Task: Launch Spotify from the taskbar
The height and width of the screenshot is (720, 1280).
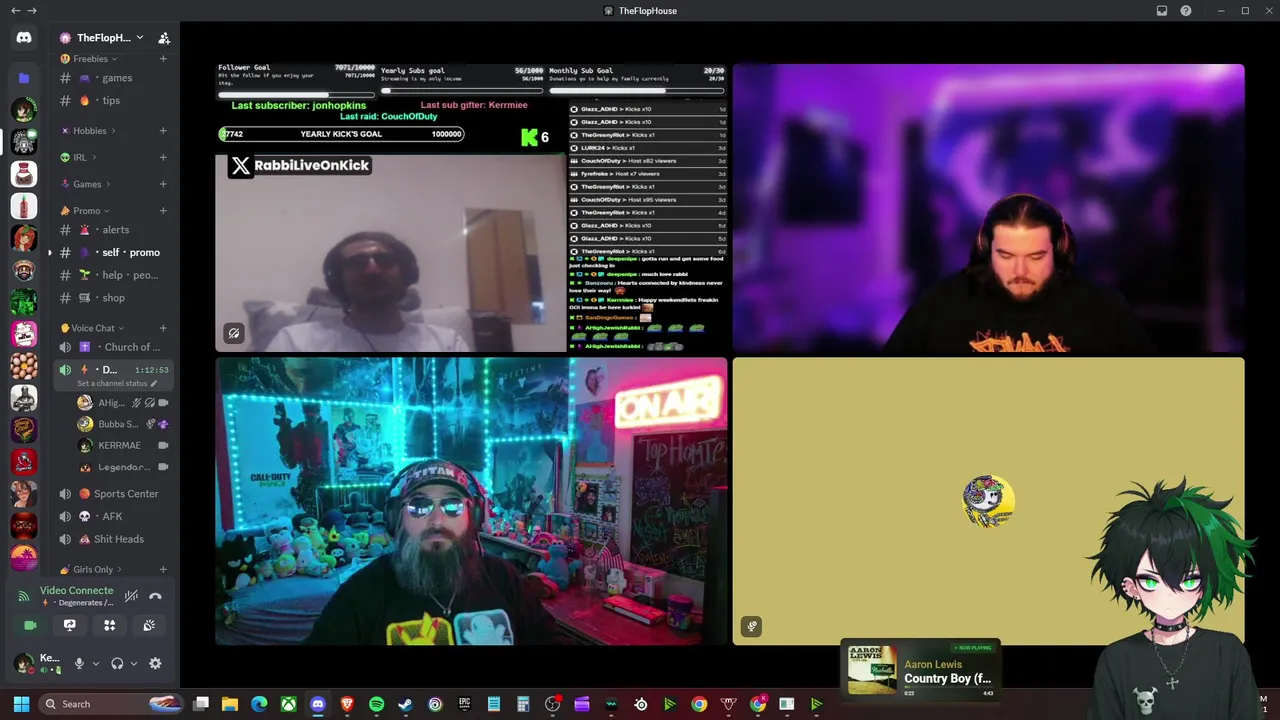Action: (376, 704)
